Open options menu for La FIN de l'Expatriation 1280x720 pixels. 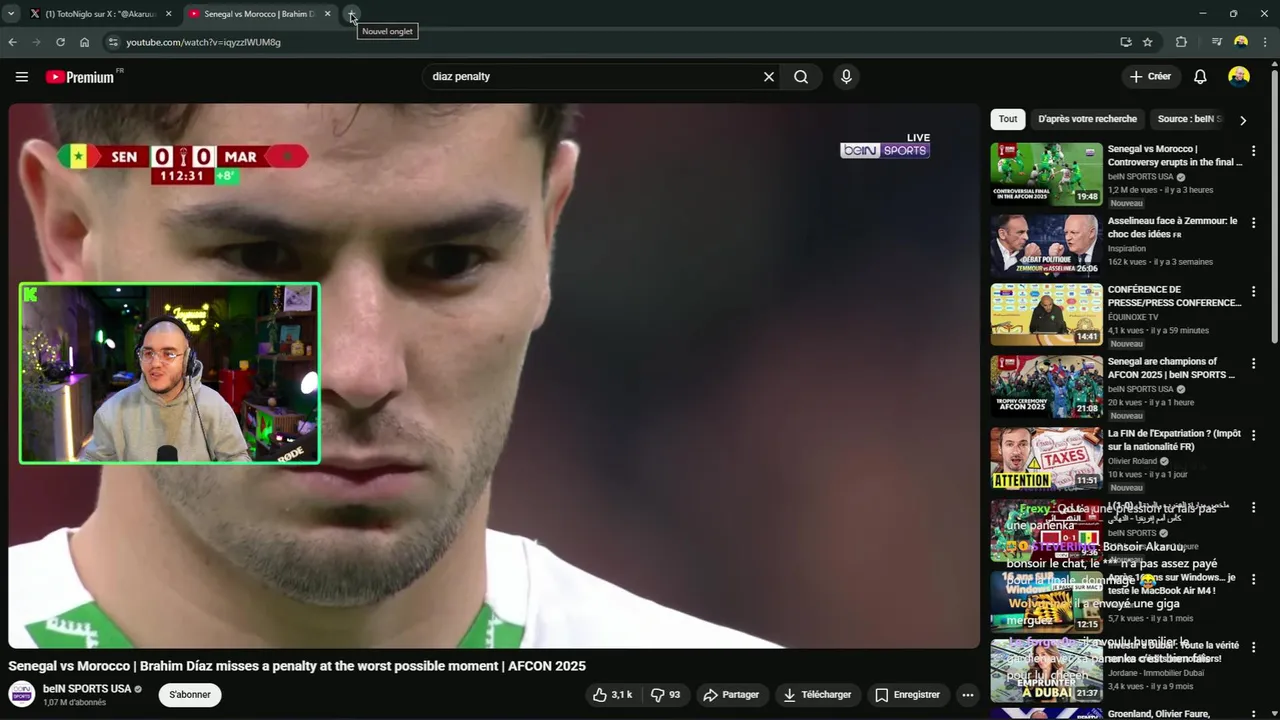tap(1253, 436)
